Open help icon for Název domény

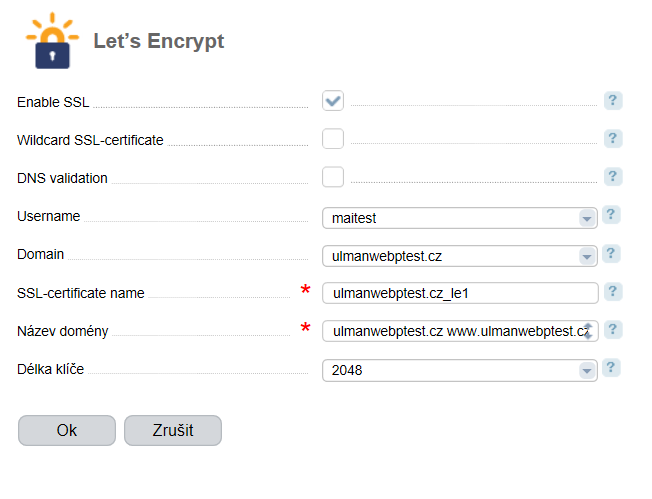pyautogui.click(x=613, y=330)
